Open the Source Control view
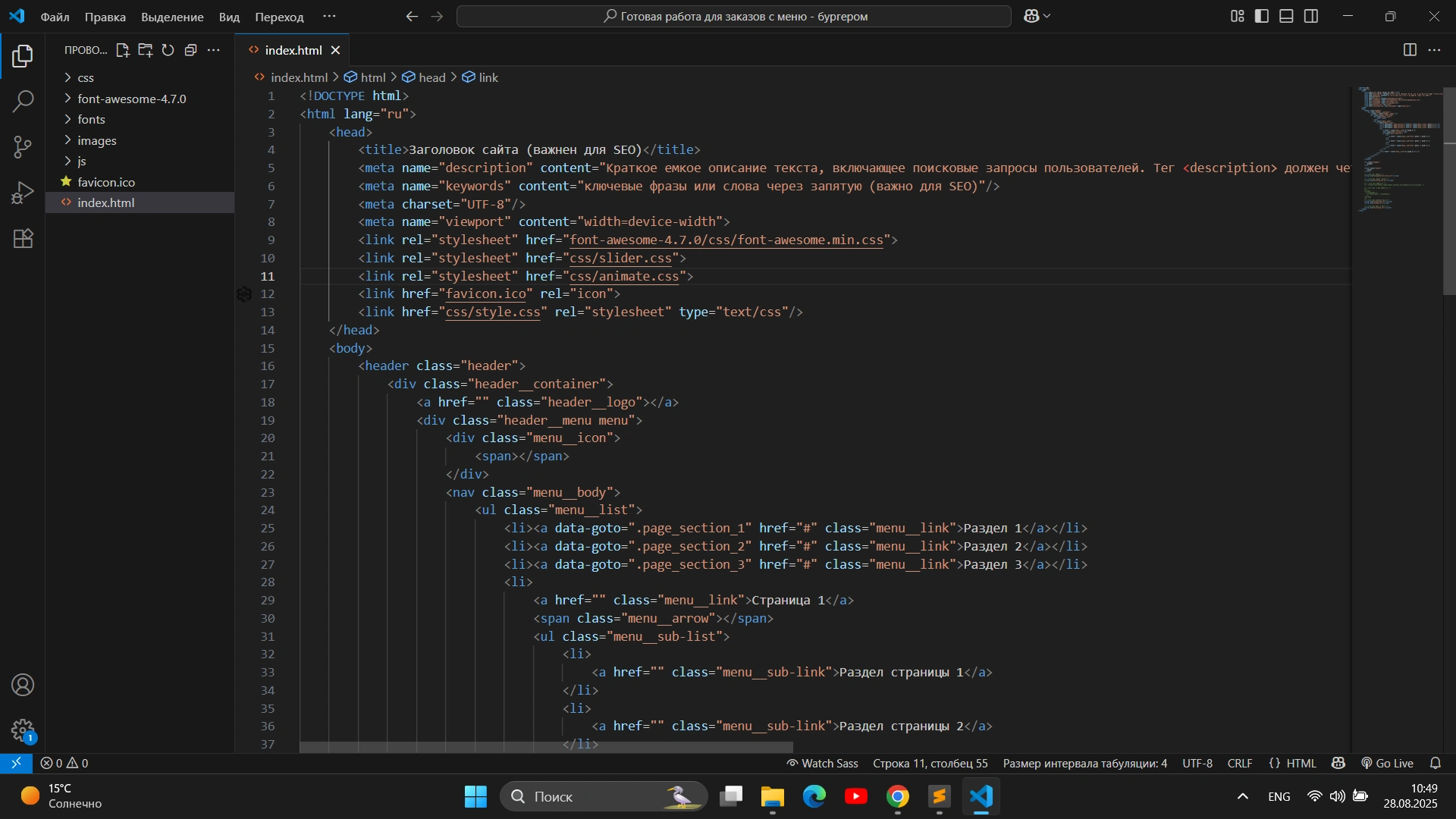This screenshot has width=1456, height=819. (23, 147)
